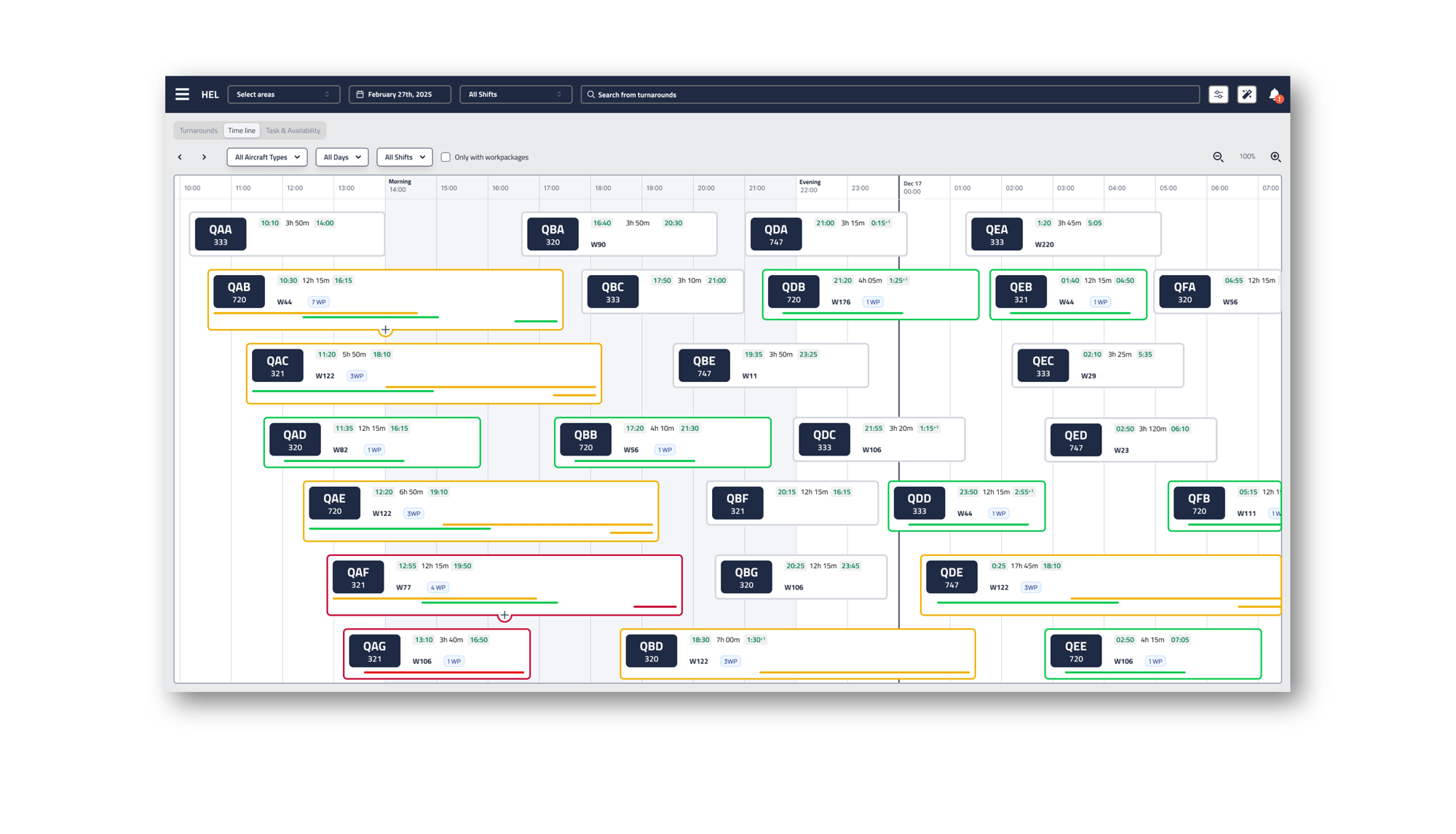Image resolution: width=1456 pixels, height=834 pixels.
Task: Click plus icon below QAB turnaround
Action: point(385,330)
